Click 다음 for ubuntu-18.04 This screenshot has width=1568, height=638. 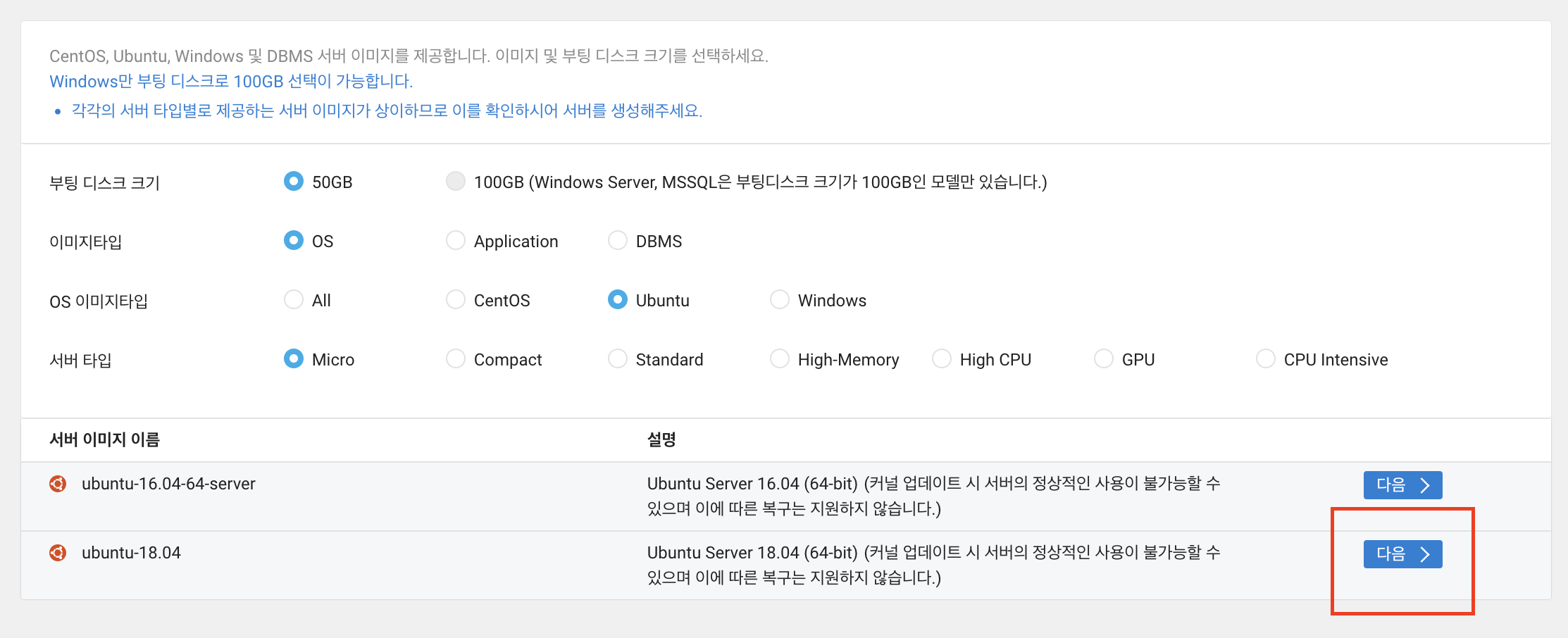coord(1402,554)
